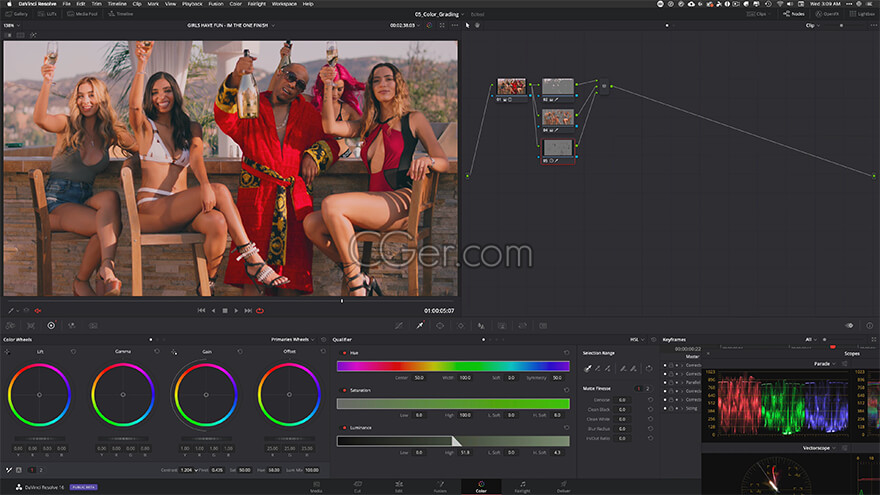Play the clip in reverse

pyautogui.click(x=213, y=310)
